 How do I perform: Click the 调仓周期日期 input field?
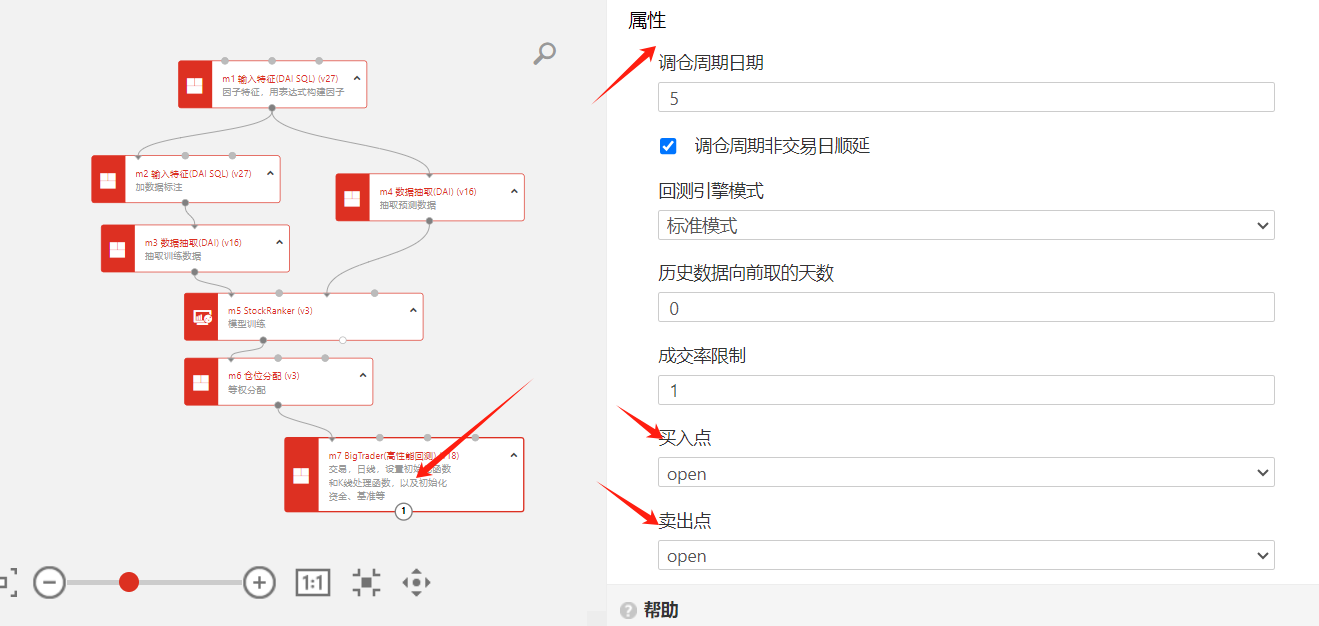tap(965, 98)
